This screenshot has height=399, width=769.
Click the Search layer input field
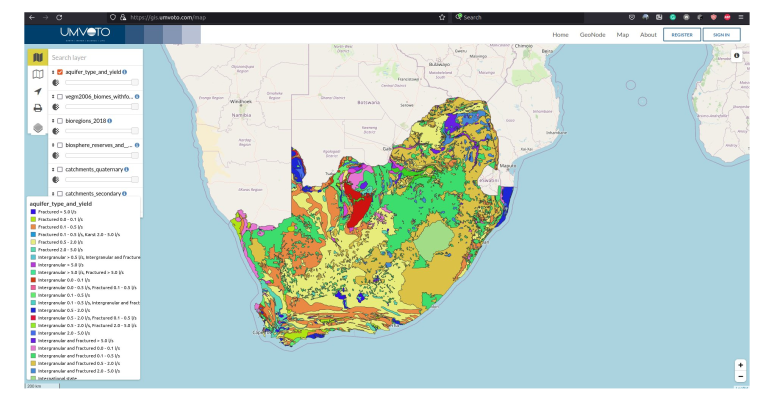[x=95, y=57]
